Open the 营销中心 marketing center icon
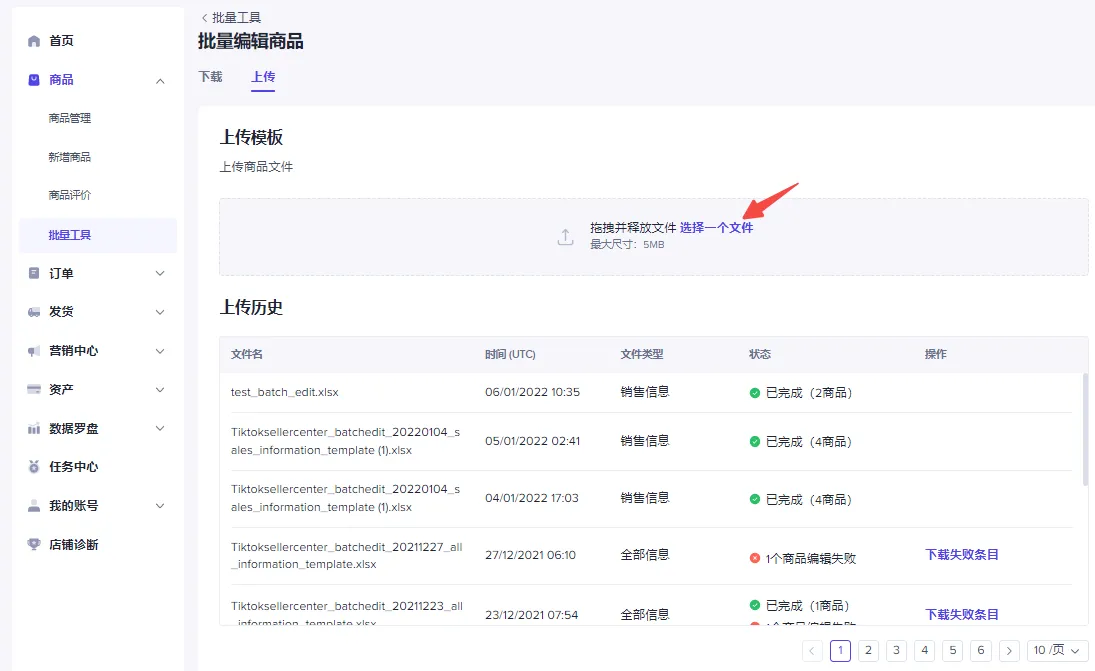Image resolution: width=1095 pixels, height=671 pixels. (x=32, y=350)
